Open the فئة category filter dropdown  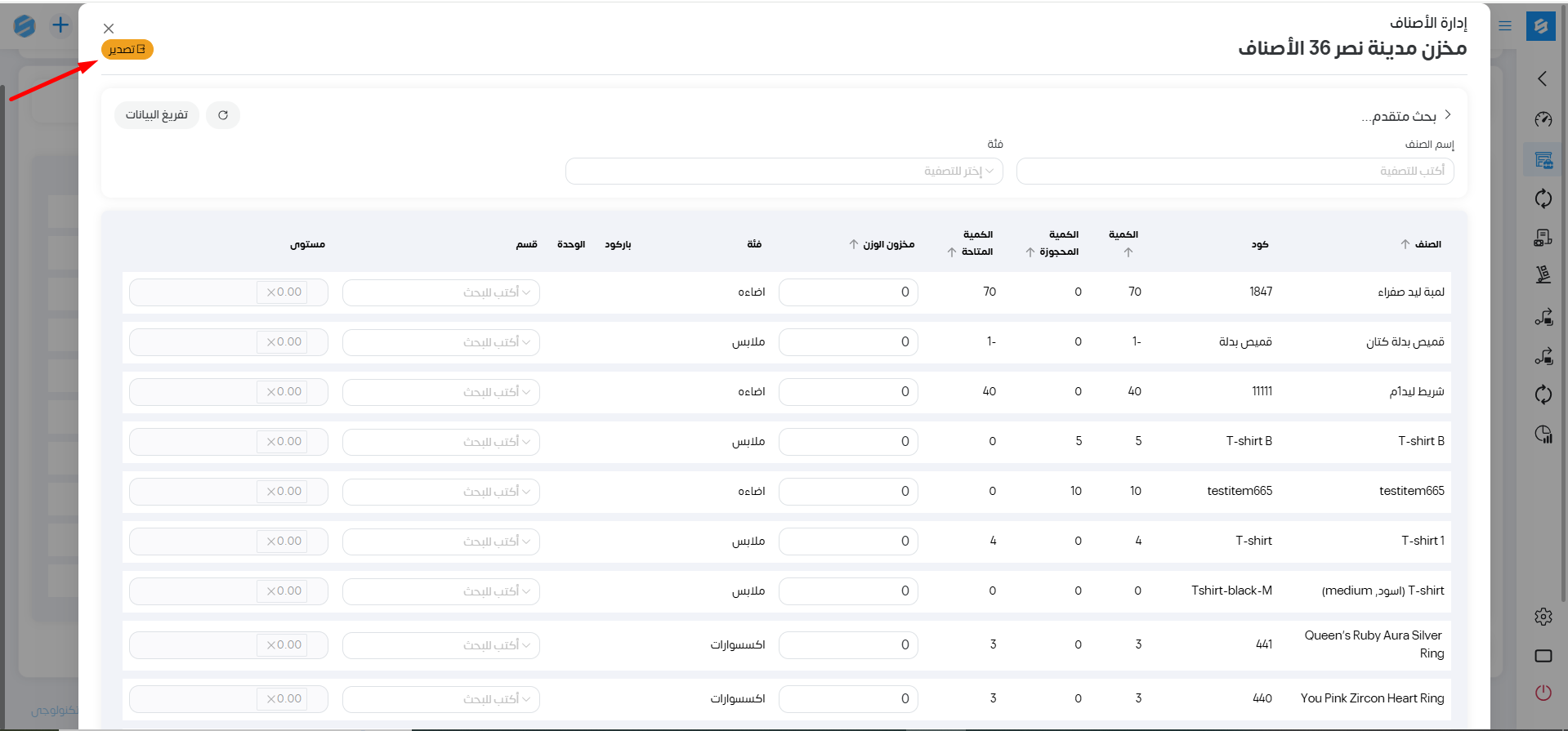click(x=784, y=172)
